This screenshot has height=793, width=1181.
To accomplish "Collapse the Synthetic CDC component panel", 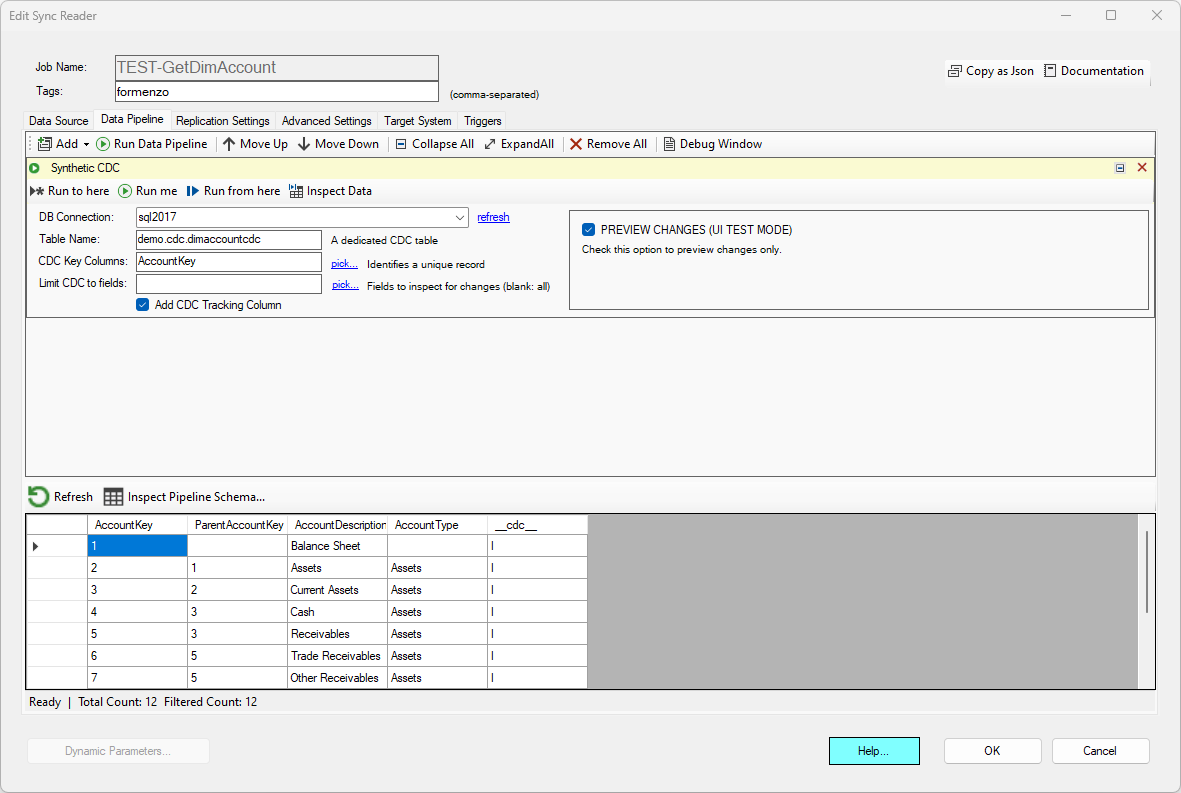I will 1120,168.
